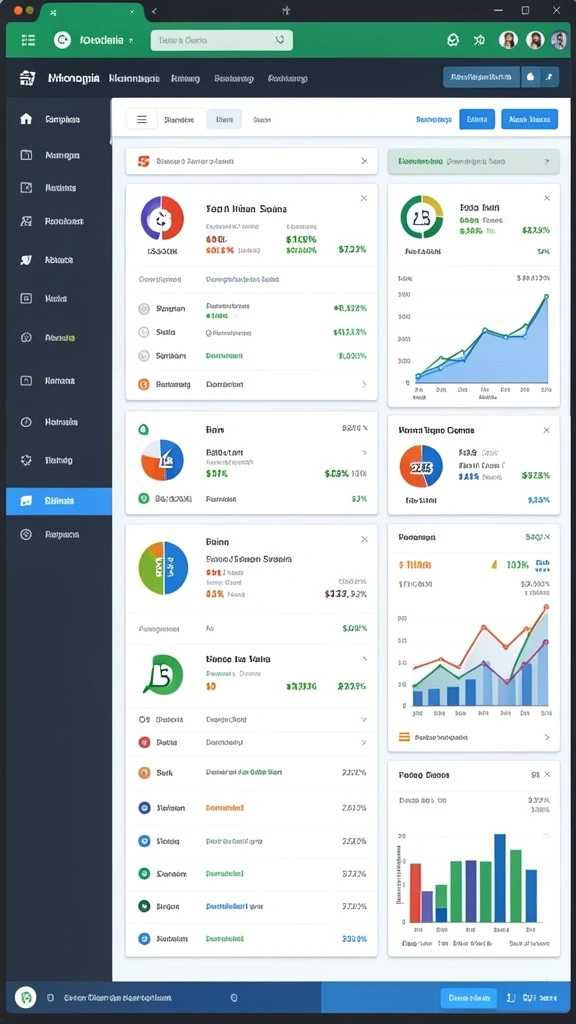Close the green-blue pie chart card

click(364, 539)
